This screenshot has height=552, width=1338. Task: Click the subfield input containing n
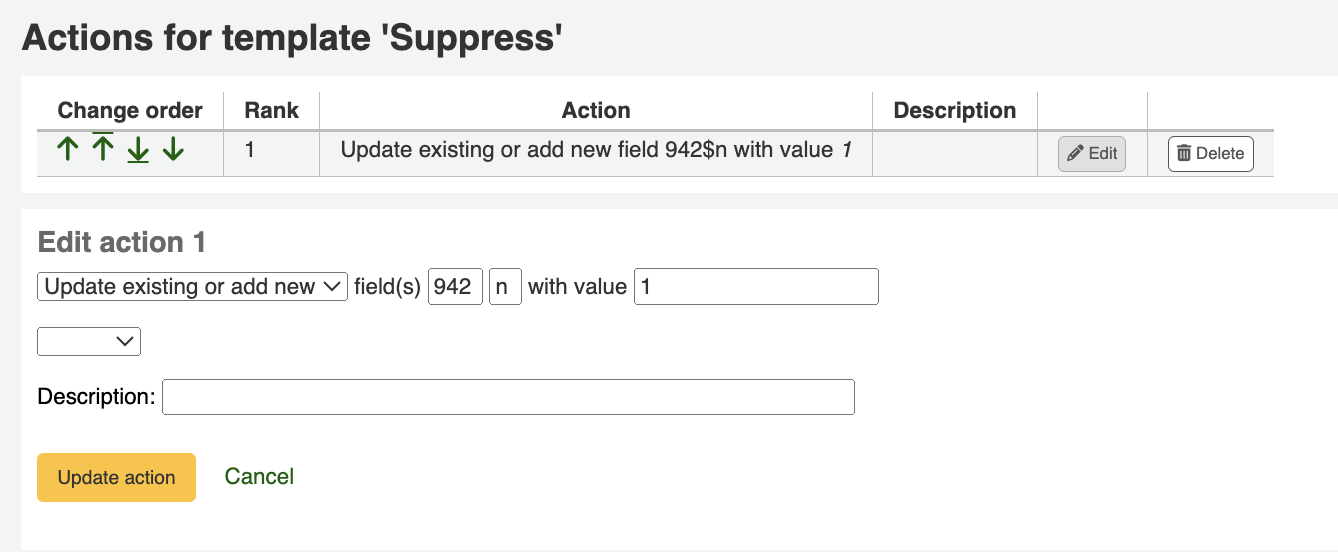505,287
